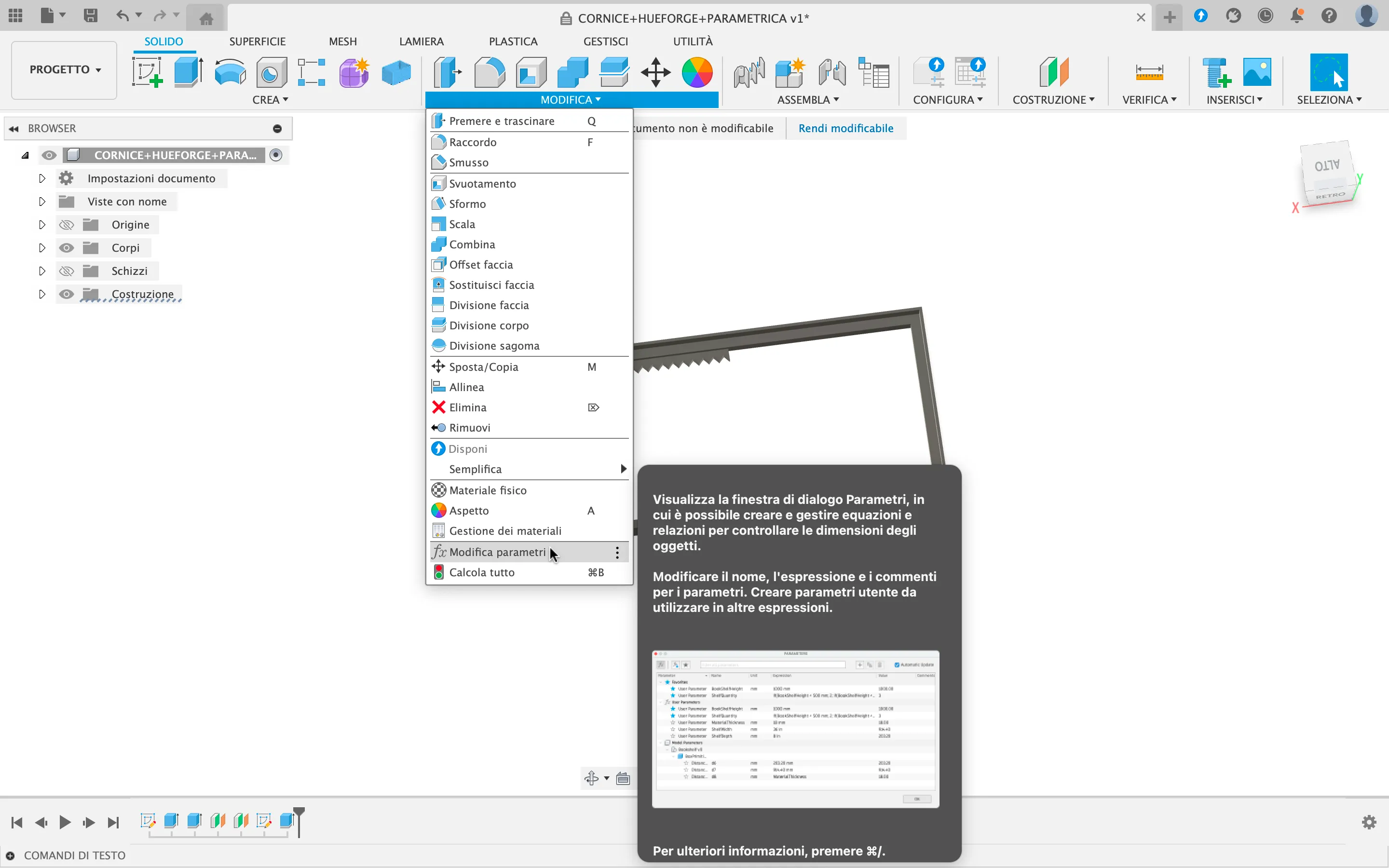Expand the Impostazioni documento node
This screenshot has height=868, width=1389.
tap(42, 178)
